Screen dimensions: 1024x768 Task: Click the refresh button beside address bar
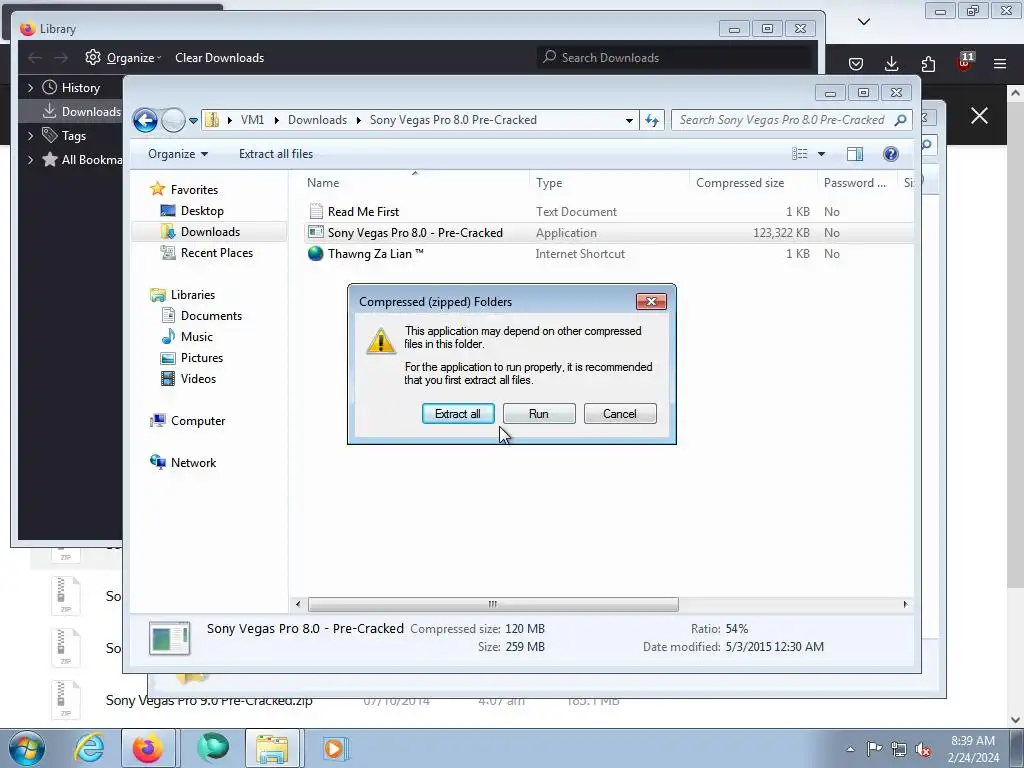(x=652, y=120)
